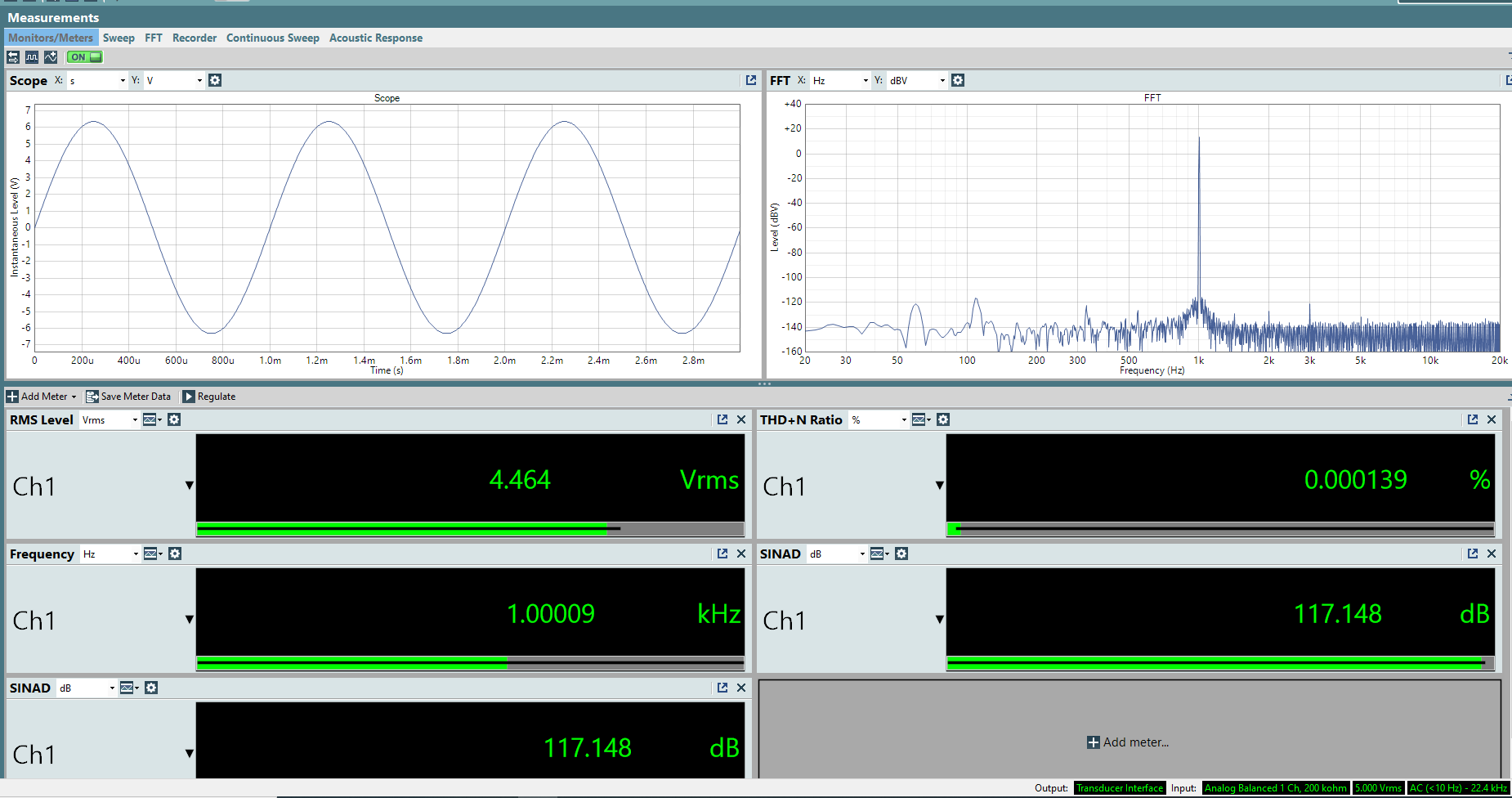Close the THD+N Ratio meter
This screenshot has height=798, width=1512.
pyautogui.click(x=1492, y=419)
